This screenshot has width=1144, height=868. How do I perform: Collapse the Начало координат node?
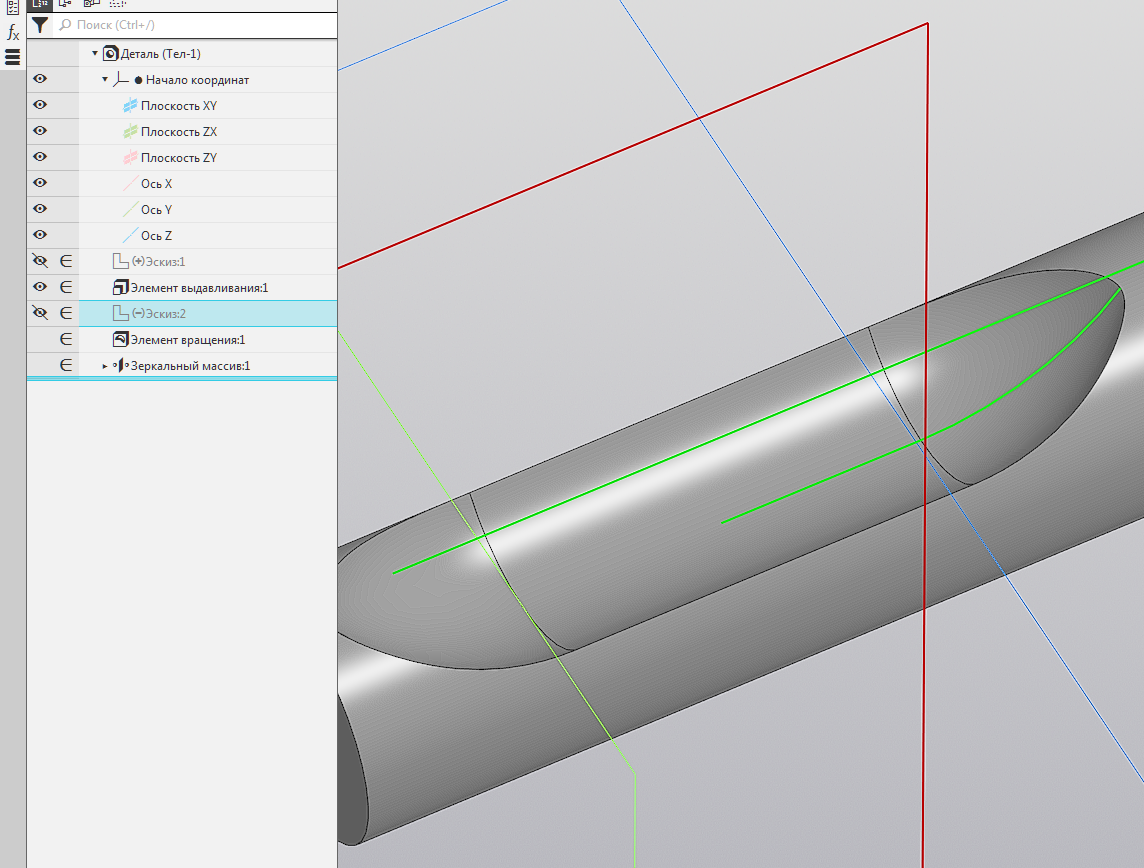pos(105,80)
